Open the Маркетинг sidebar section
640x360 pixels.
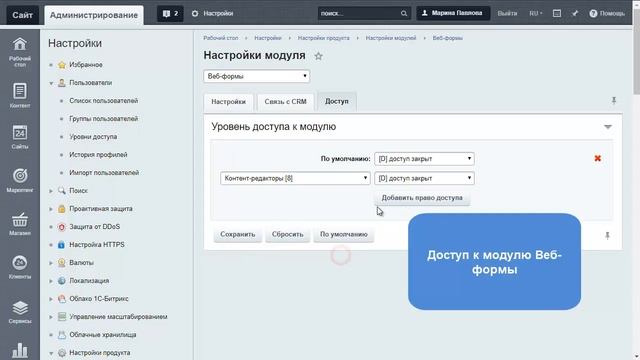pos(20,180)
